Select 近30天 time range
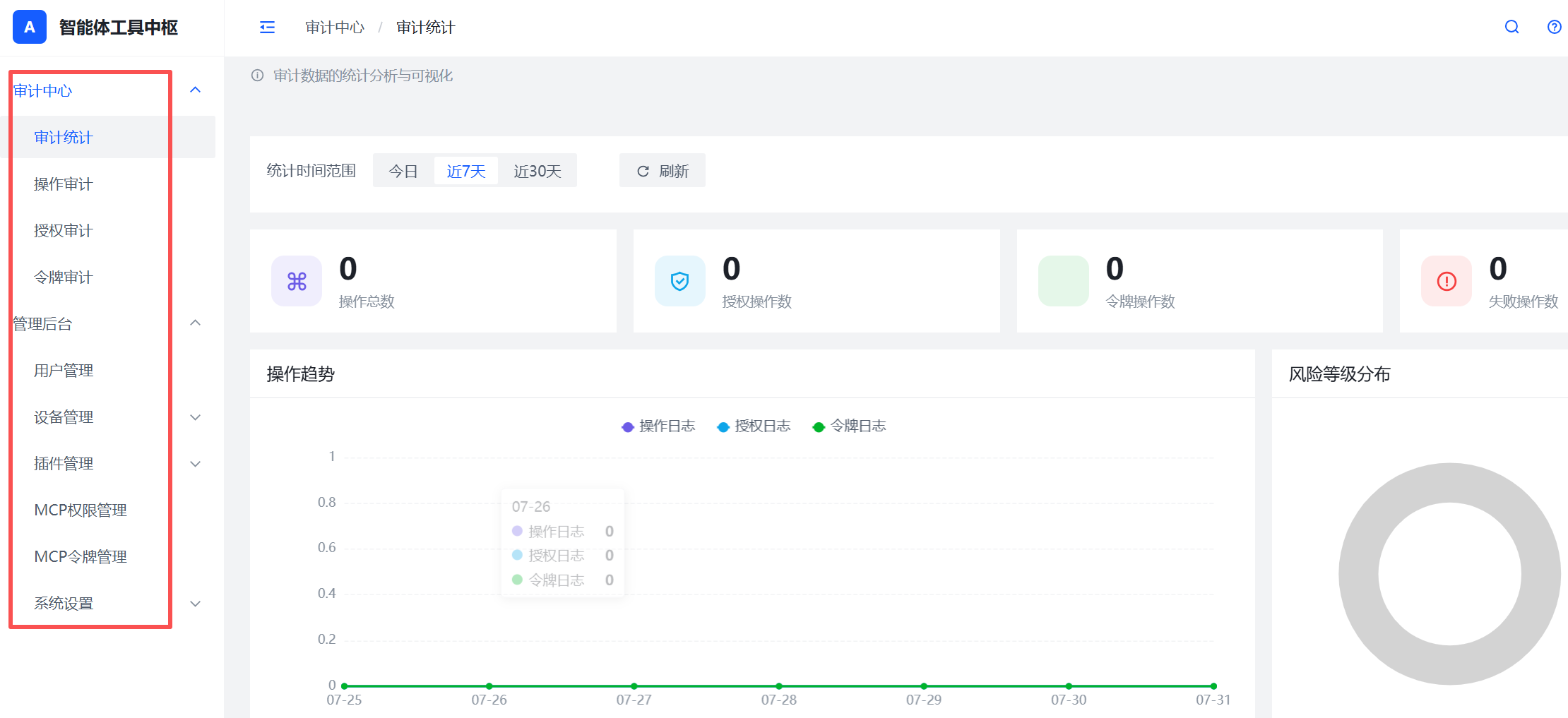The width and height of the screenshot is (1568, 718). point(537,171)
